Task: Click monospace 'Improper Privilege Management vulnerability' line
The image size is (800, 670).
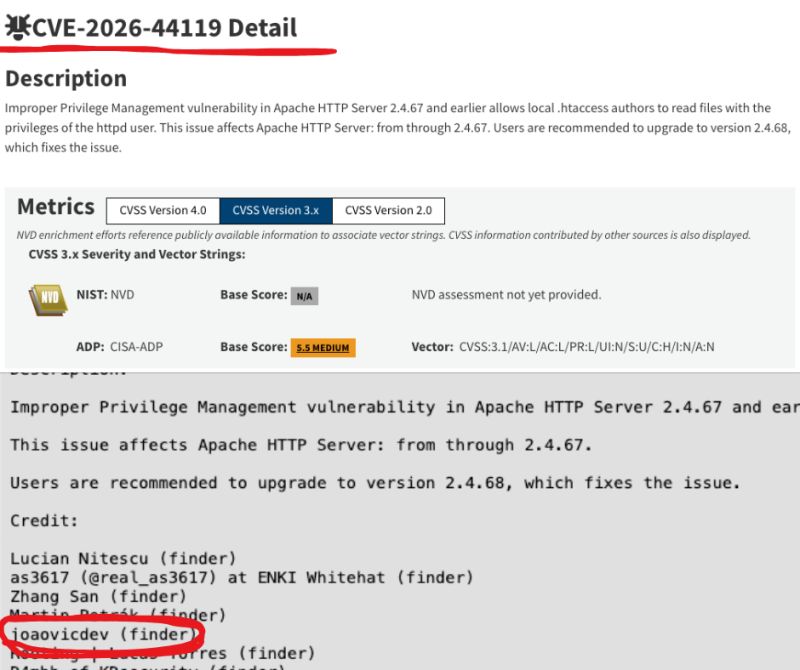Action: click(x=405, y=407)
